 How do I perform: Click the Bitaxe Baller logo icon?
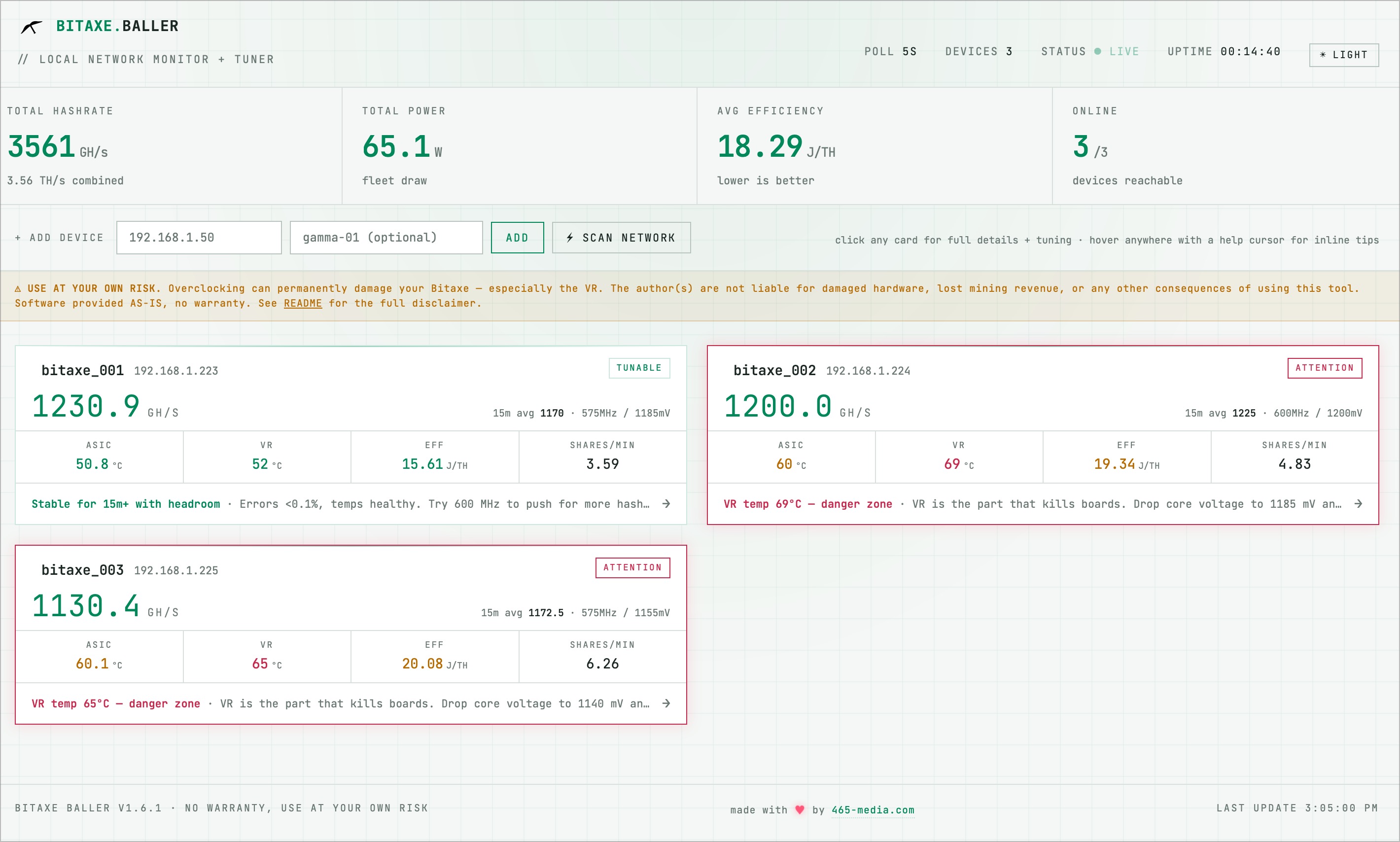[x=31, y=27]
